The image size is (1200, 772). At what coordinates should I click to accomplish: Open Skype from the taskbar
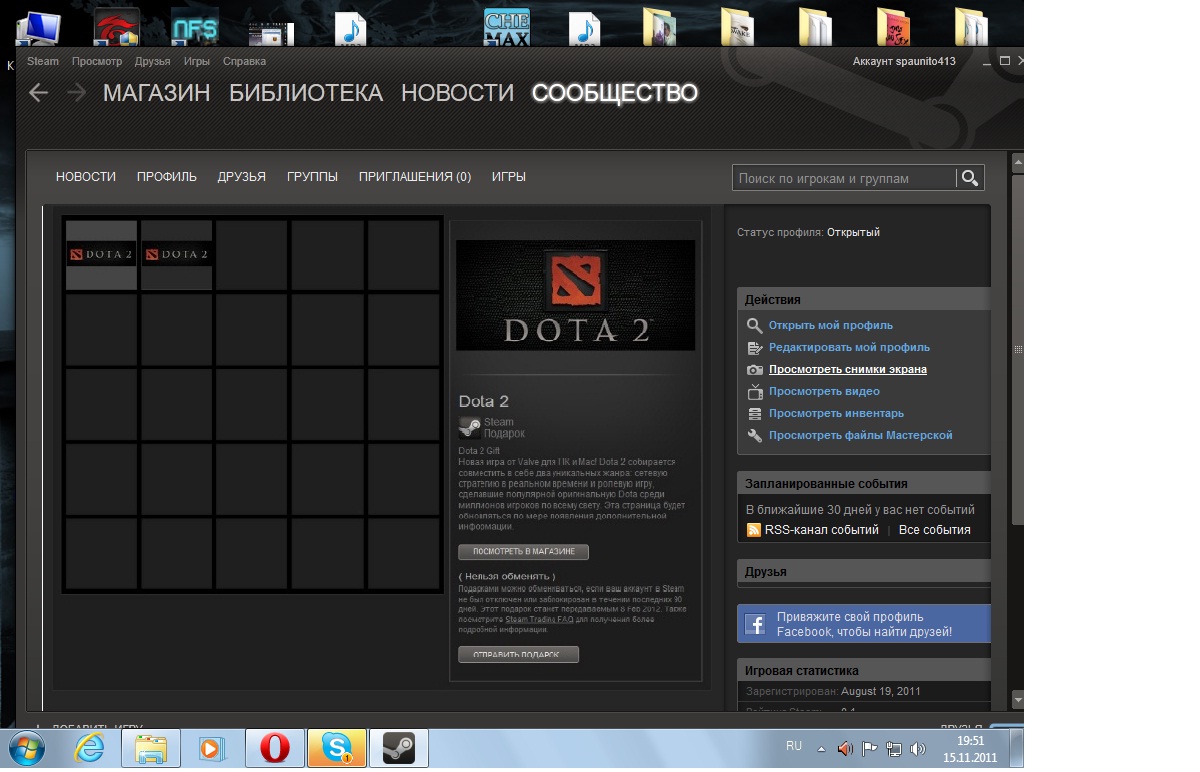pos(337,748)
